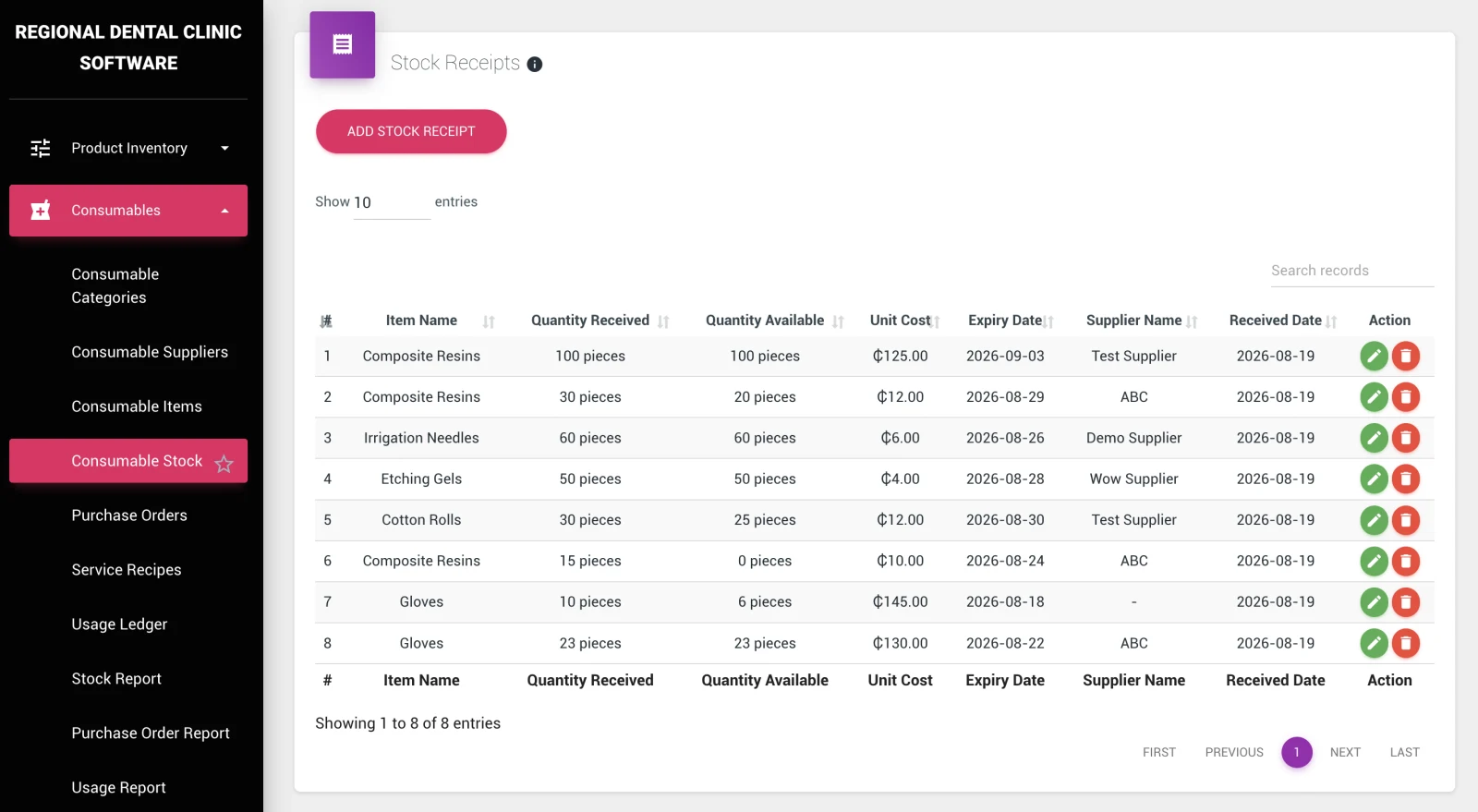Viewport: 1478px width, 812px height.
Task: Delete the Etching Gels receipt
Action: [1406, 479]
